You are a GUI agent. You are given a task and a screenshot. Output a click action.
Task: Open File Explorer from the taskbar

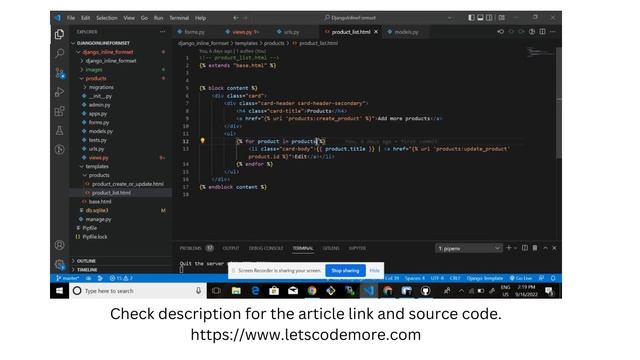point(236,291)
